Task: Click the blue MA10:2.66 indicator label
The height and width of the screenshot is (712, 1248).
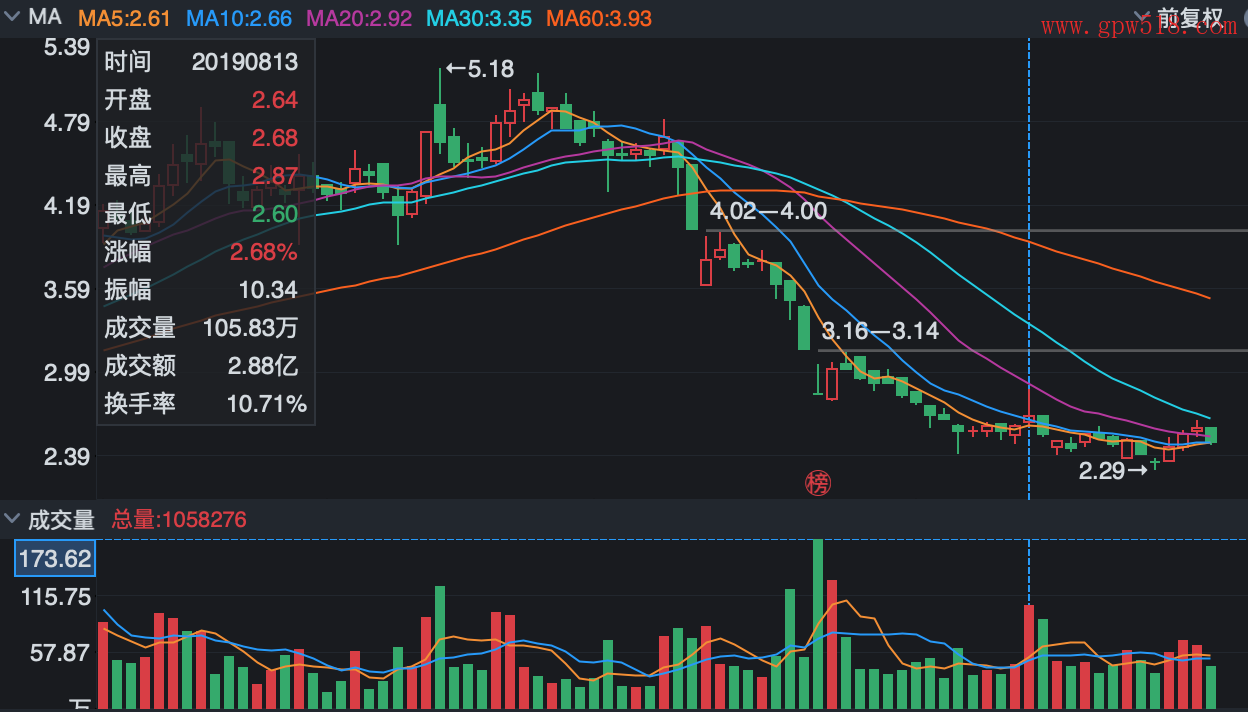Action: [x=239, y=18]
